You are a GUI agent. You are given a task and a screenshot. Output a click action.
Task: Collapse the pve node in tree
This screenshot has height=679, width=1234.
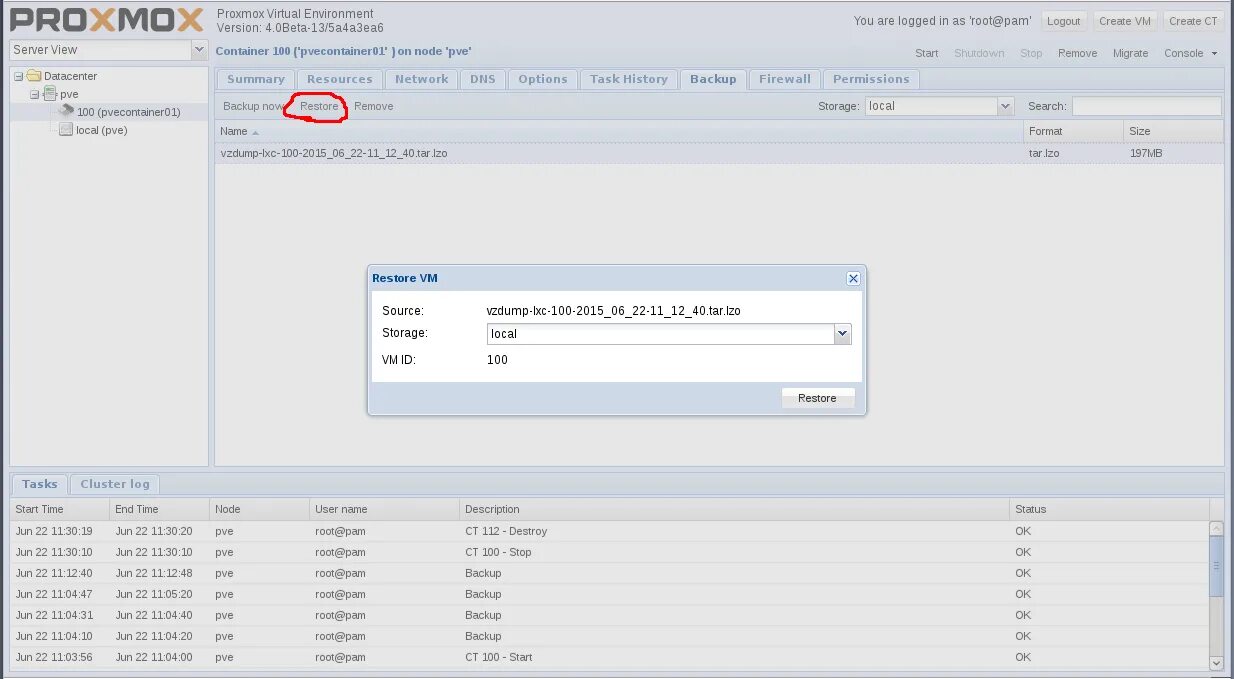[x=35, y=94]
